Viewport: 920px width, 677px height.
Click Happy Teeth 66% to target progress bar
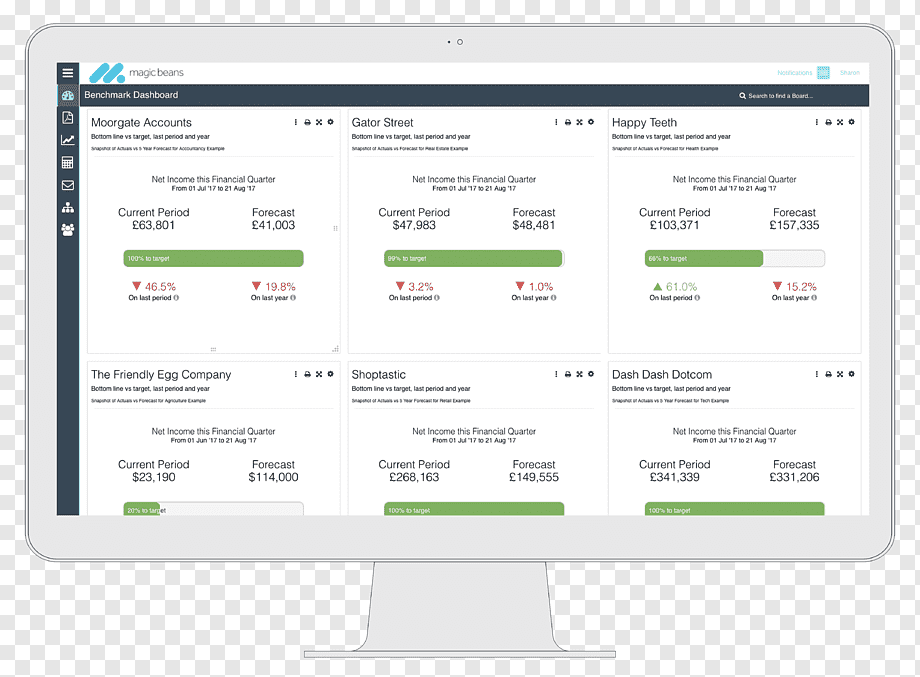pyautogui.click(x=735, y=258)
